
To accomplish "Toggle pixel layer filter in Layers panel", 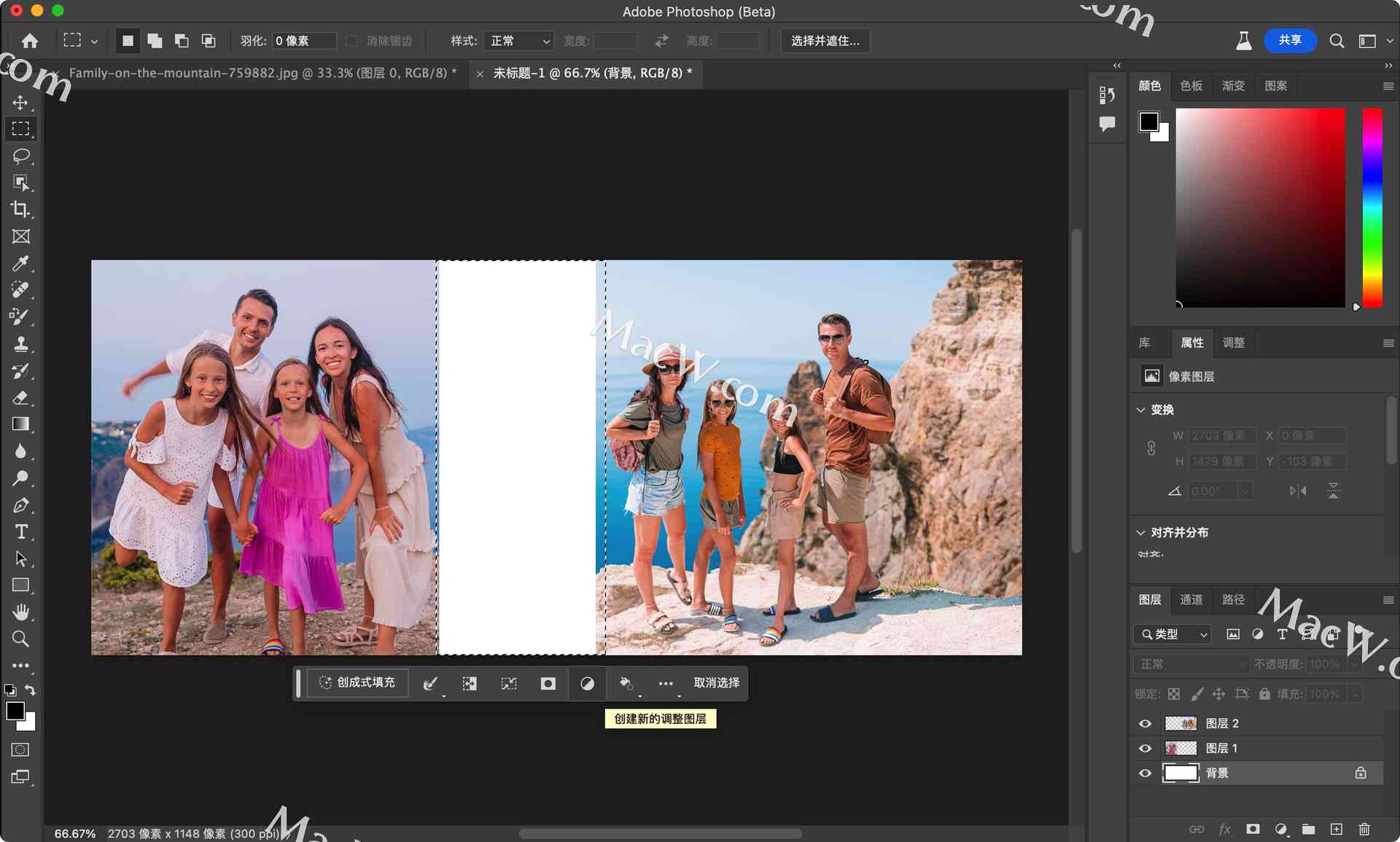I will pos(1232,634).
